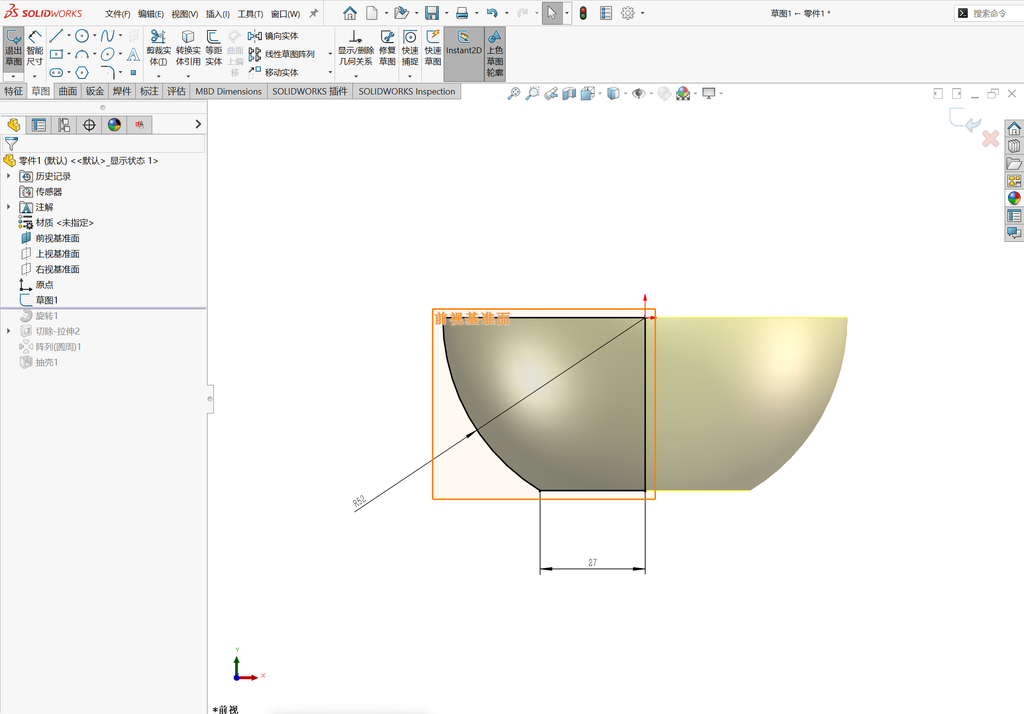This screenshot has height=714, width=1024.
Task: Open PropertyManager tab in left panel
Action: pos(39,125)
